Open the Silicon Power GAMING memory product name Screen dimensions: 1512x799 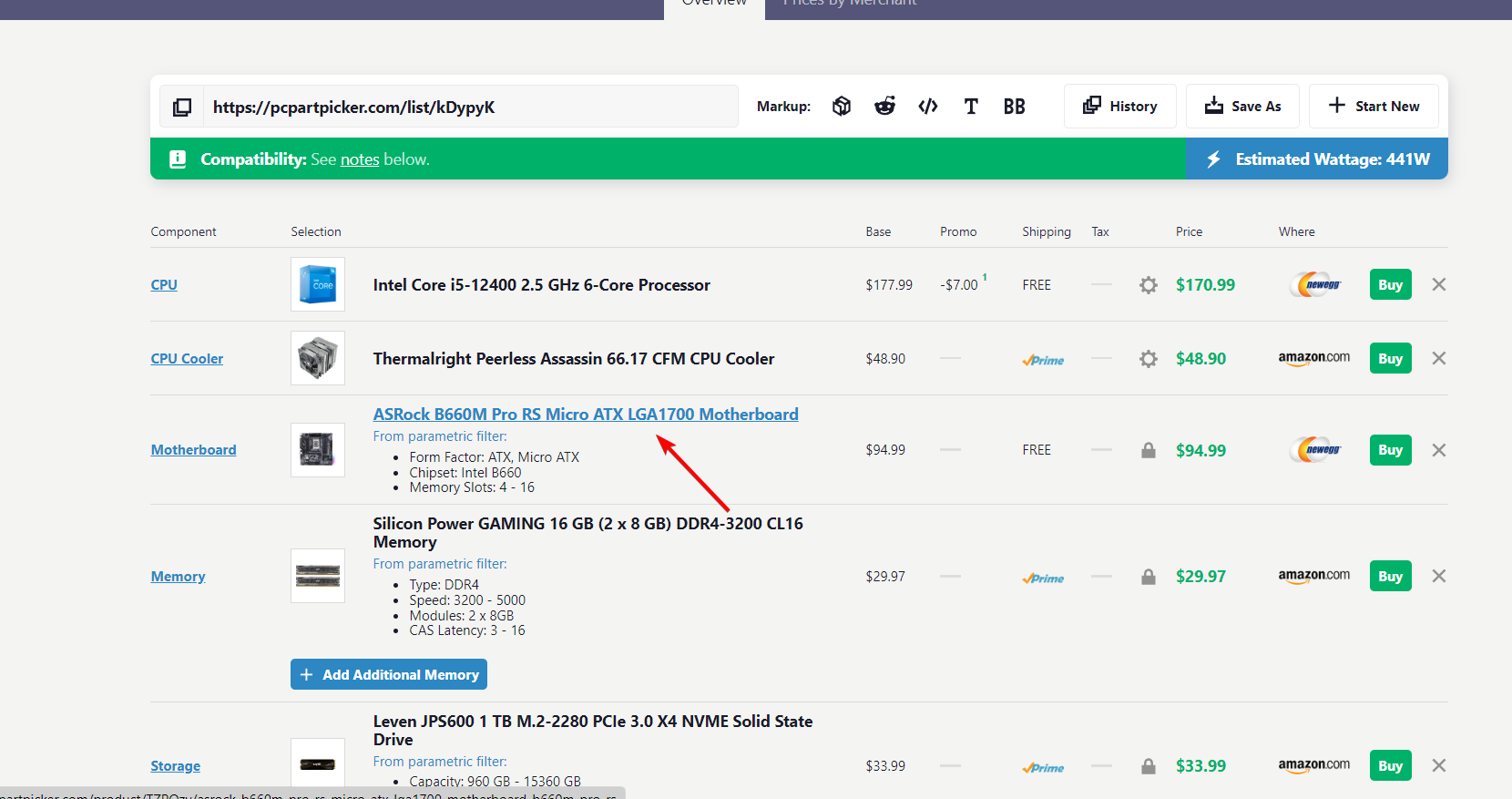pyautogui.click(x=588, y=533)
